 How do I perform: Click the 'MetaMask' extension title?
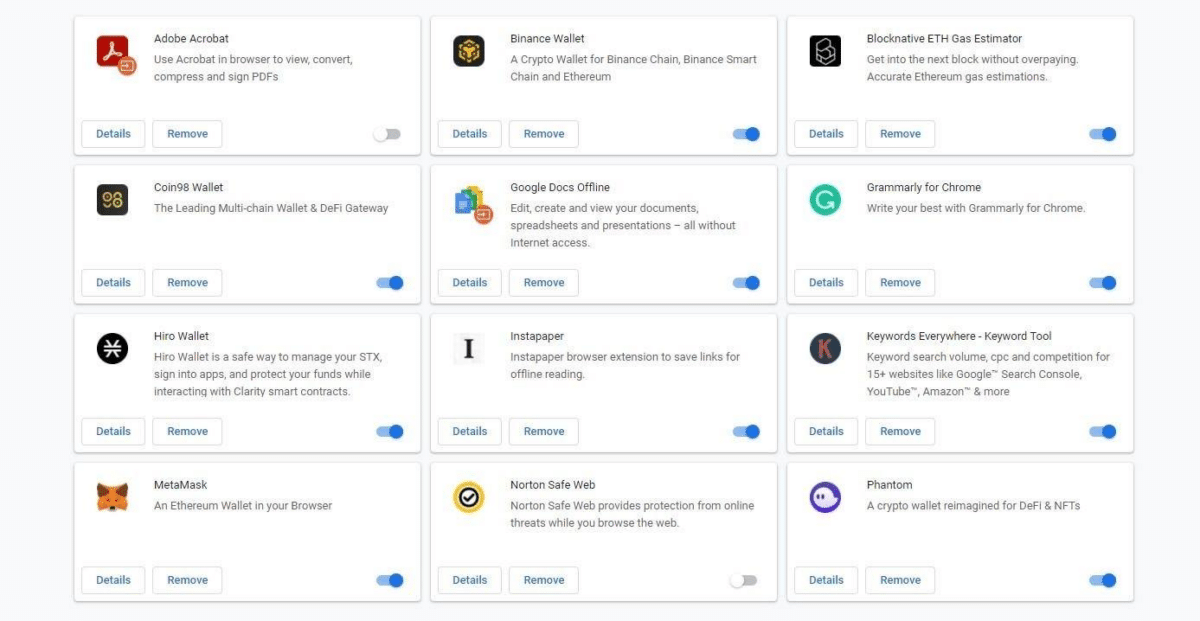(x=181, y=485)
